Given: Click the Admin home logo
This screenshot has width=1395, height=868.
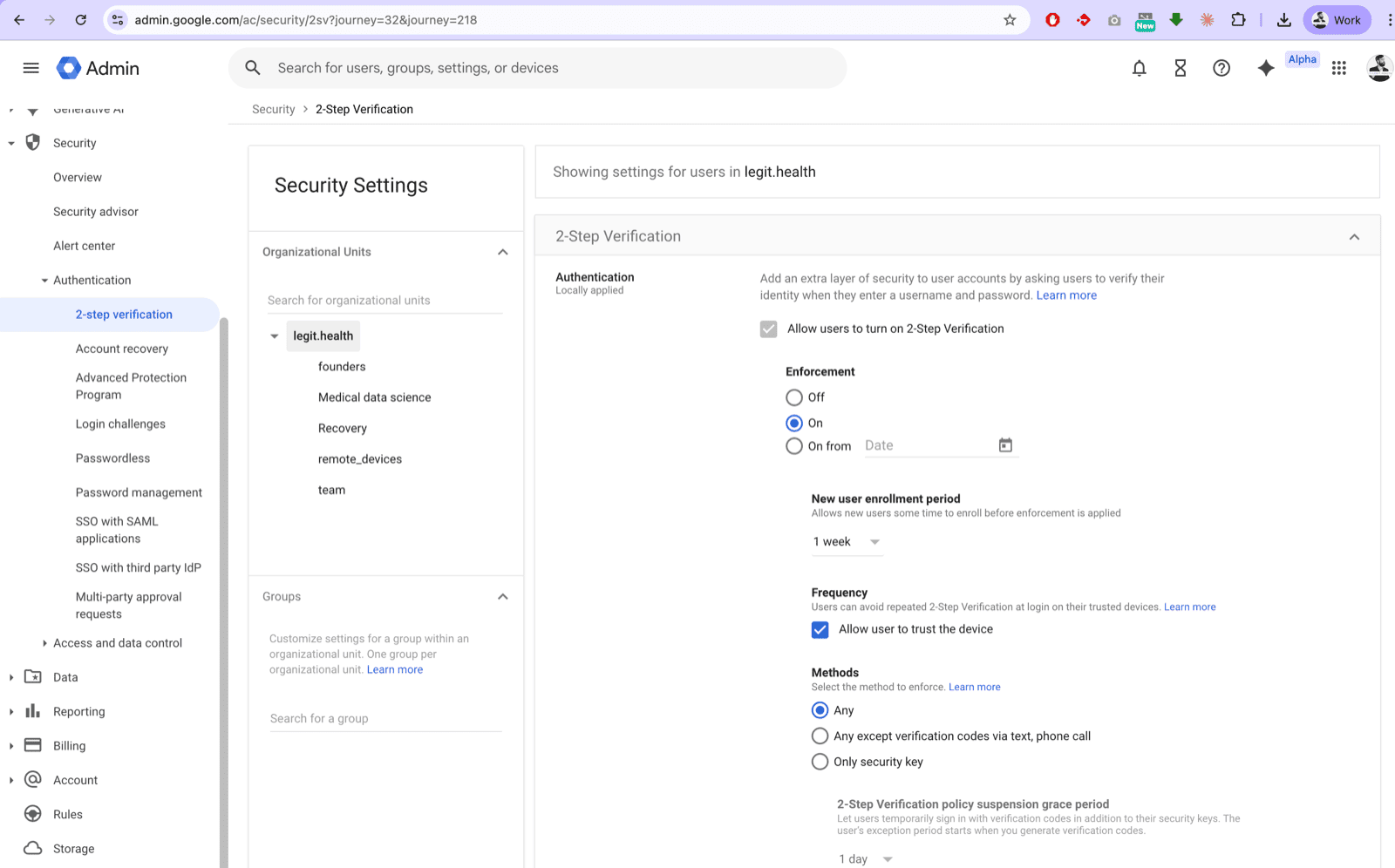Looking at the screenshot, I should pos(98,68).
